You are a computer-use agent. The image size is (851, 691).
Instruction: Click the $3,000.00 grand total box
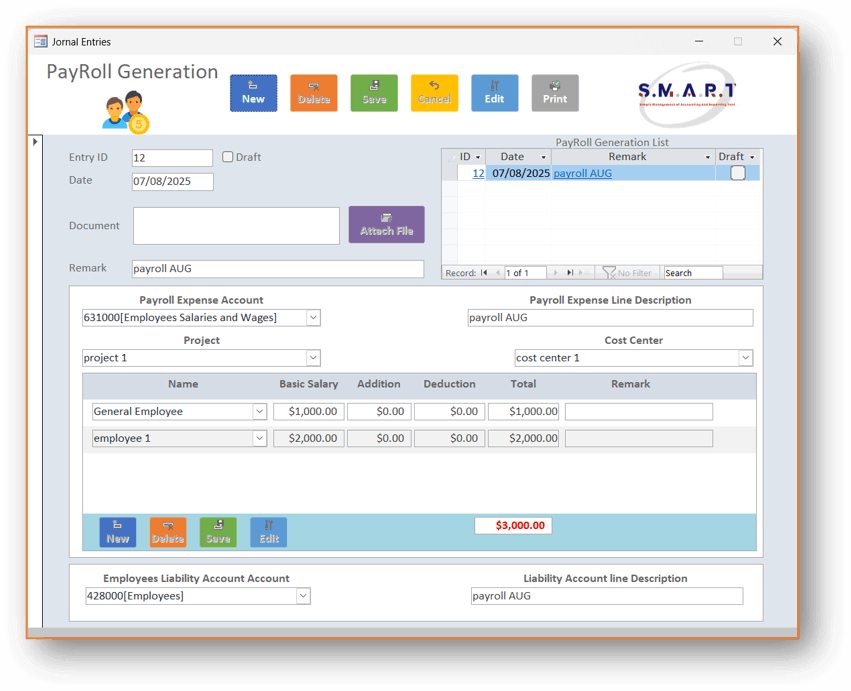tap(513, 525)
